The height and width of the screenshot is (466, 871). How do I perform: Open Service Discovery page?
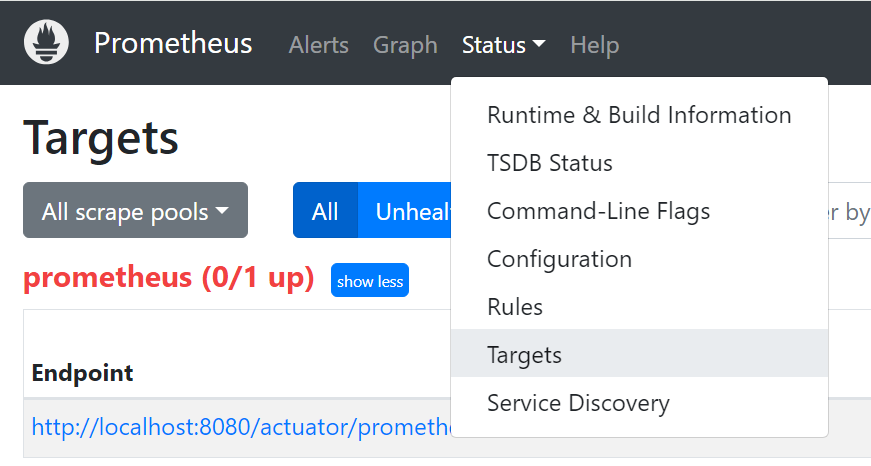(639, 403)
